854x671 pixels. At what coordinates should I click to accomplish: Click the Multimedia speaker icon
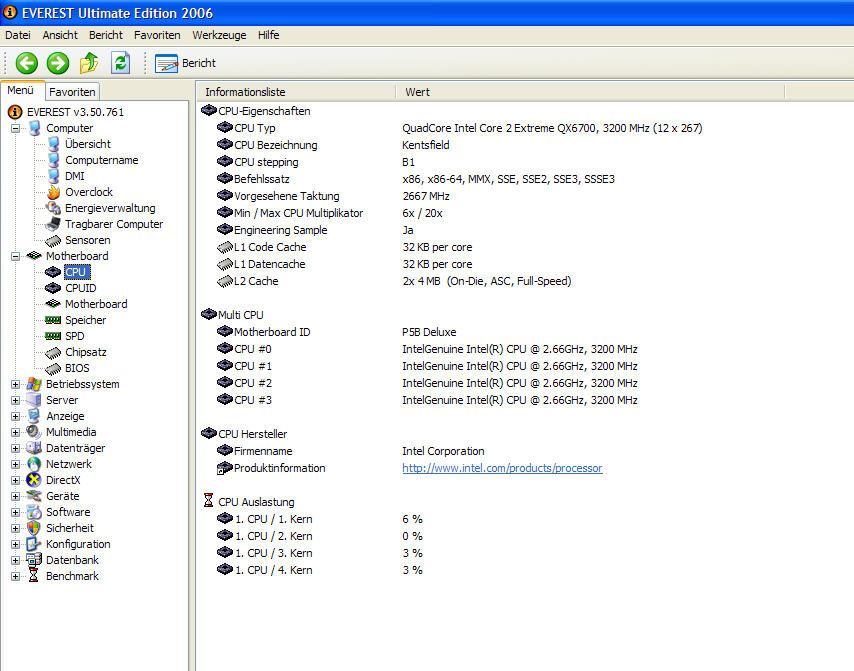click(x=34, y=432)
